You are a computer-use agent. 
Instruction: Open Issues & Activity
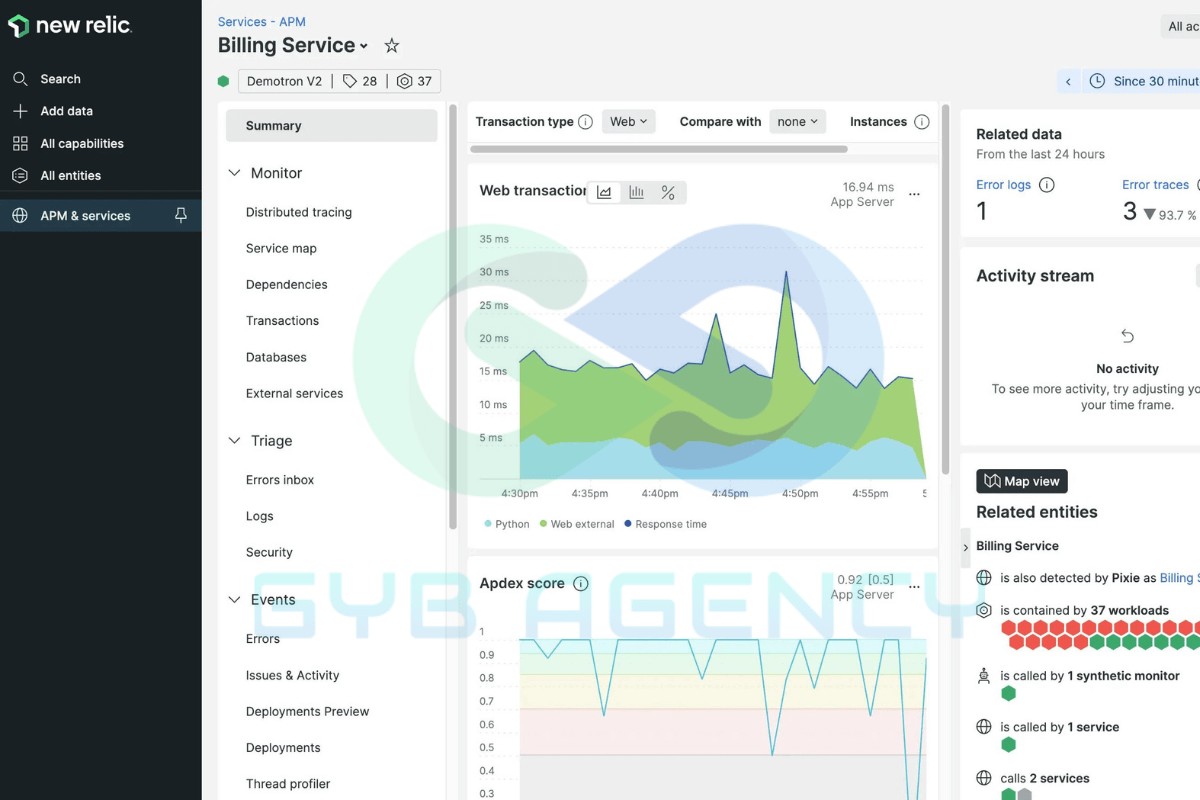coord(293,675)
